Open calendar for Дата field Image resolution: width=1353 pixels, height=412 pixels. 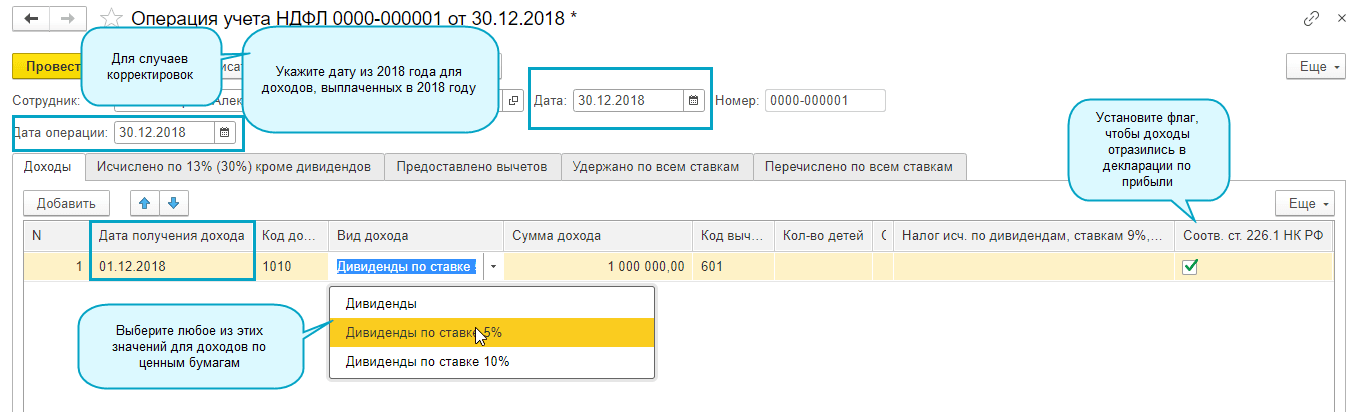point(693,101)
